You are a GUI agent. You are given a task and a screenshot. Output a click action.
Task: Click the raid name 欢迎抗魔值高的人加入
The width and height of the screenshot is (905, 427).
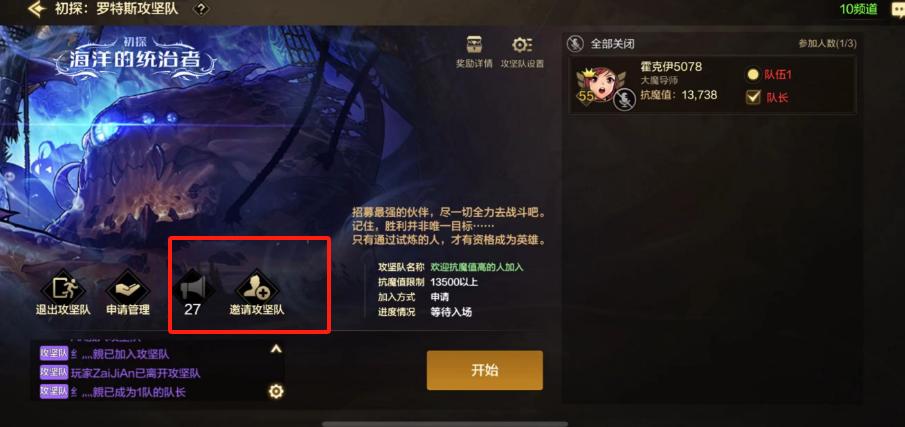(x=477, y=267)
